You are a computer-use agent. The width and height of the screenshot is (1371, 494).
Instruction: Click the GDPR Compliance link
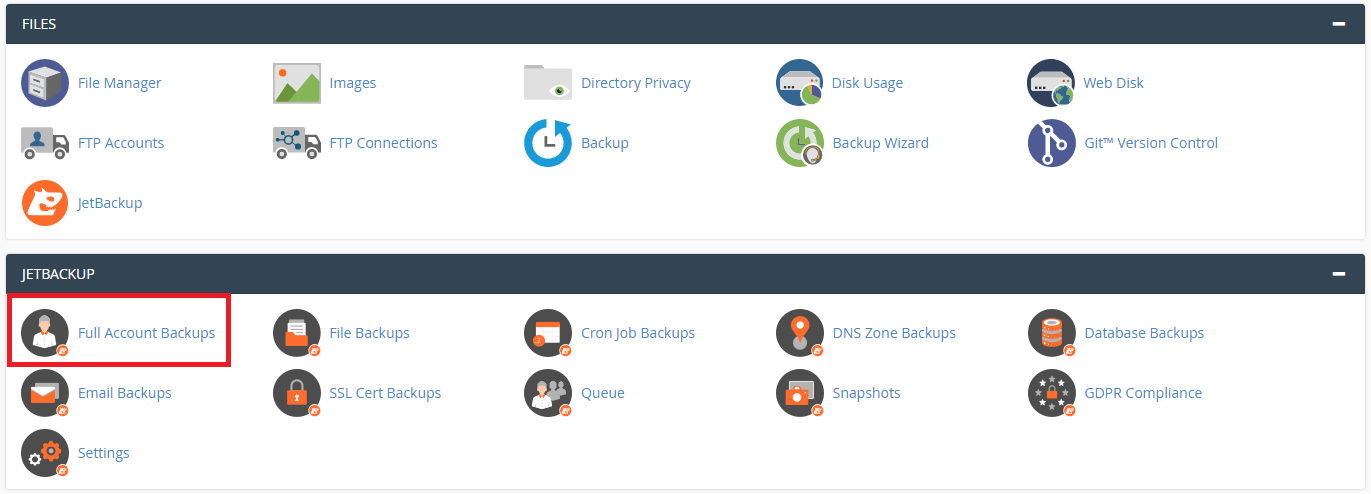pos(1143,393)
